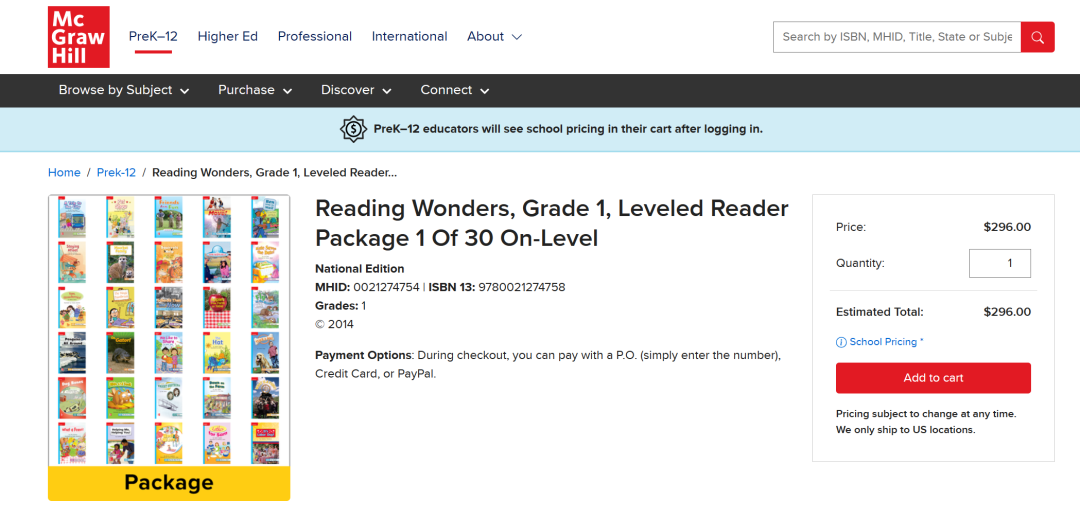This screenshot has width=1080, height=519.
Task: Click the © 2014 copyright text
Action: pos(335,324)
